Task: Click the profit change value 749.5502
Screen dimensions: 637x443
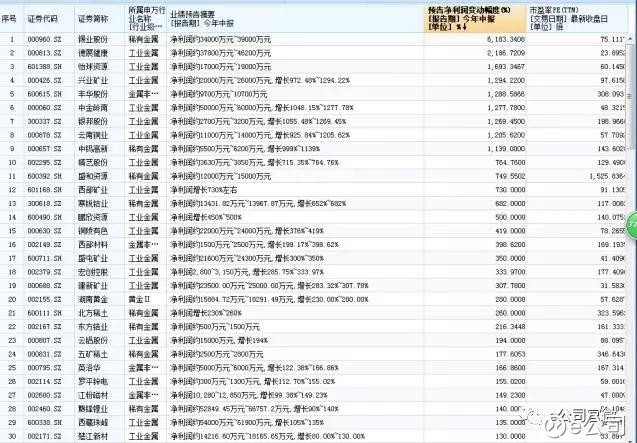Action: pyautogui.click(x=510, y=176)
